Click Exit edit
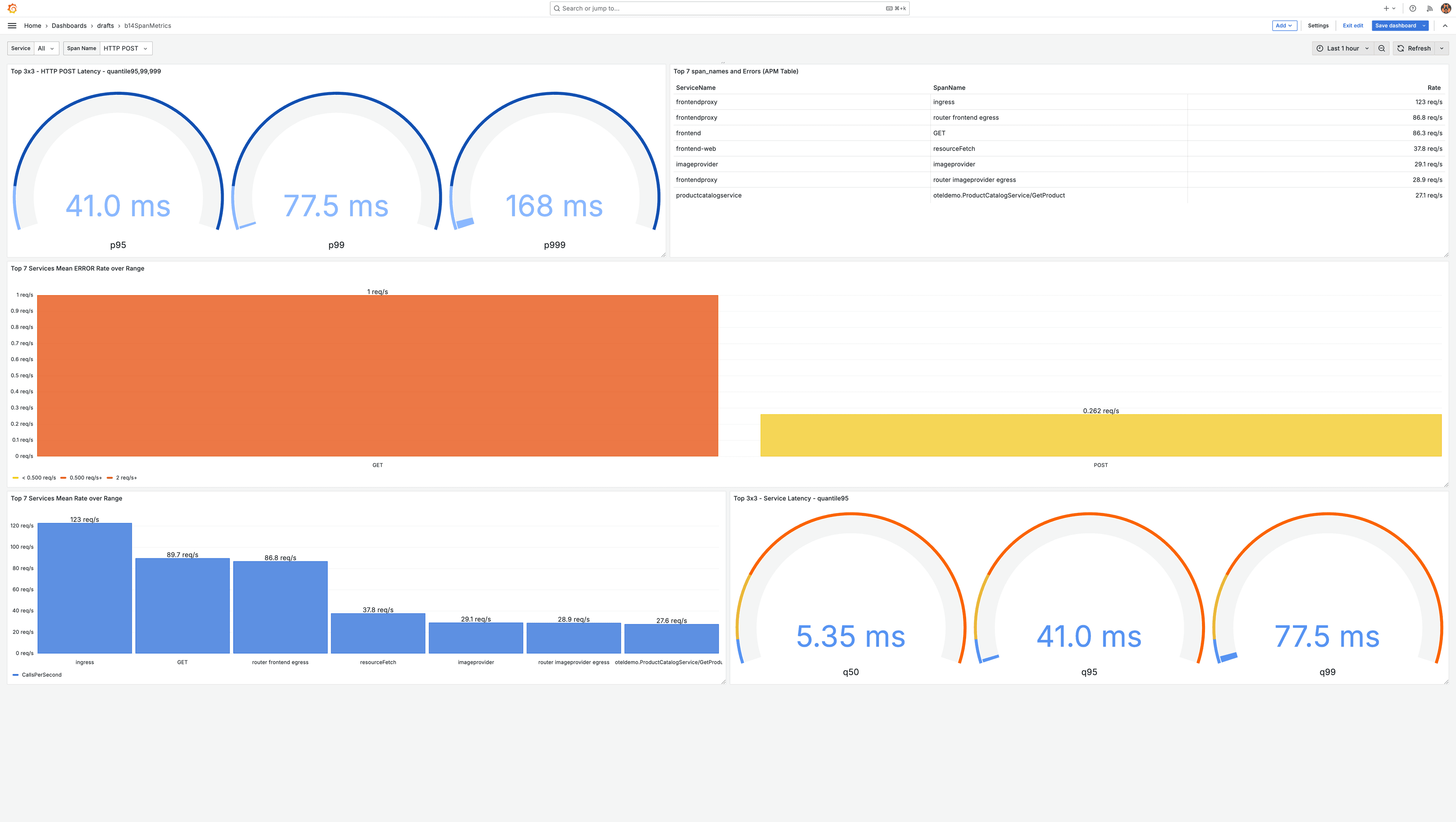This screenshot has width=1456, height=822. coord(1352,25)
